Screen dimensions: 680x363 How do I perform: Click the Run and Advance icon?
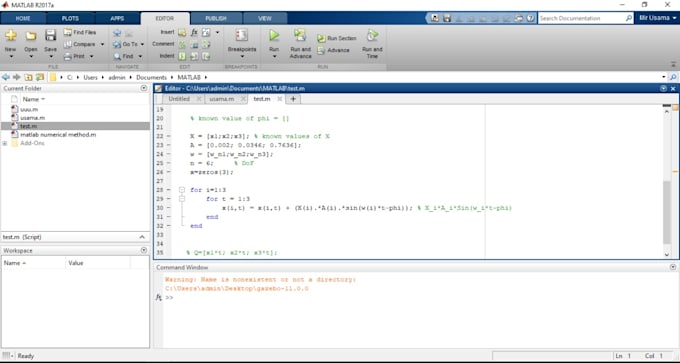(300, 36)
